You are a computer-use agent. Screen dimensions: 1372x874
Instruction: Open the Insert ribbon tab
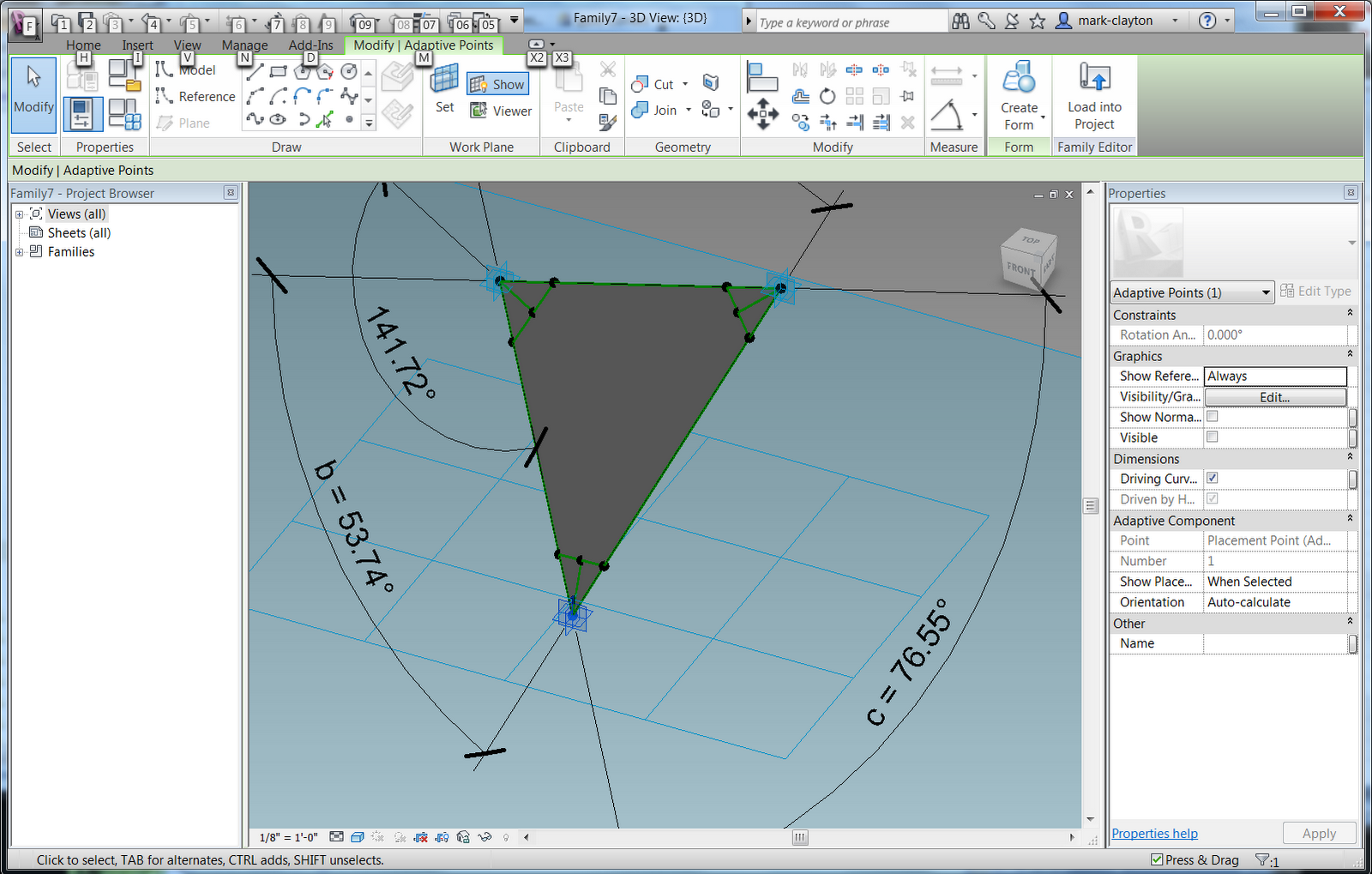click(x=138, y=45)
